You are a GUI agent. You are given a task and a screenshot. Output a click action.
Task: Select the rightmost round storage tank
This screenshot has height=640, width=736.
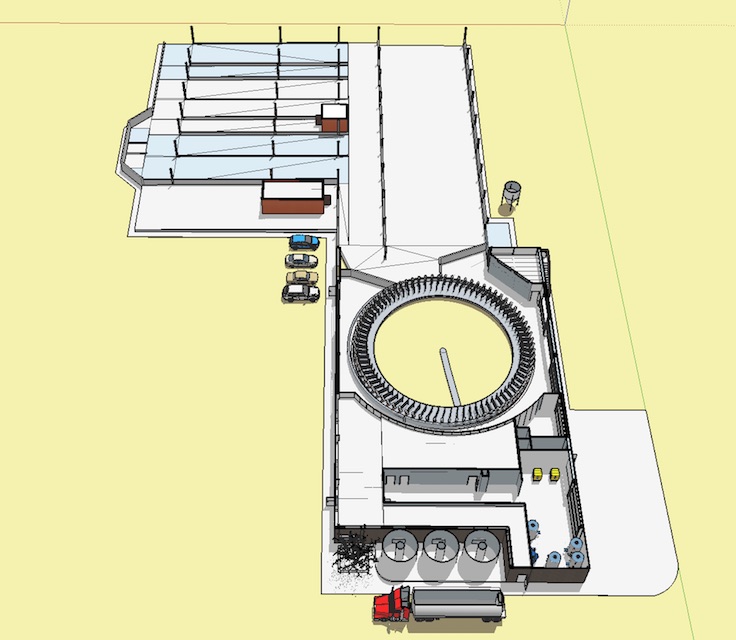point(480,546)
